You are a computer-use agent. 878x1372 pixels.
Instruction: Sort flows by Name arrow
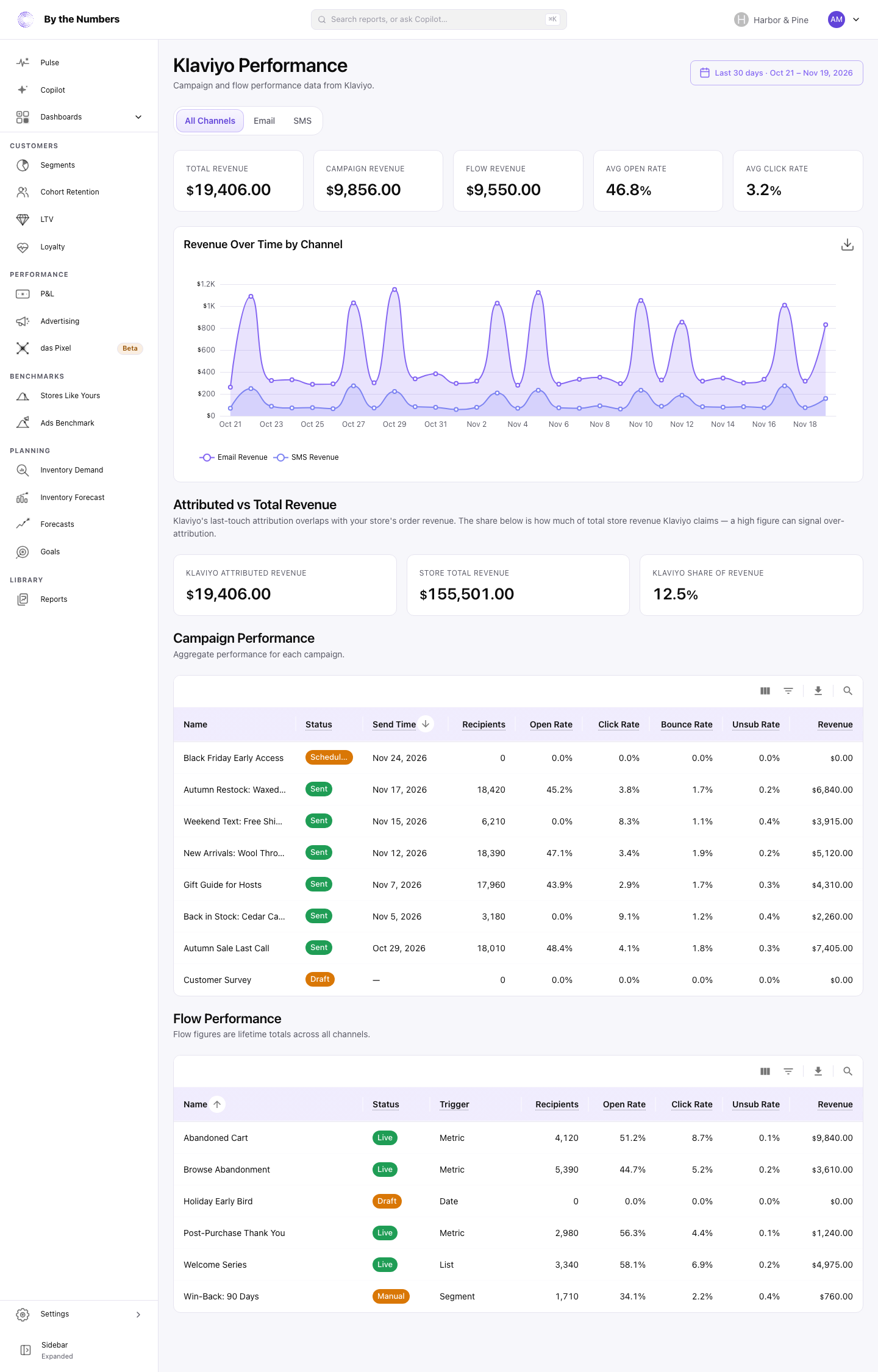click(217, 1104)
